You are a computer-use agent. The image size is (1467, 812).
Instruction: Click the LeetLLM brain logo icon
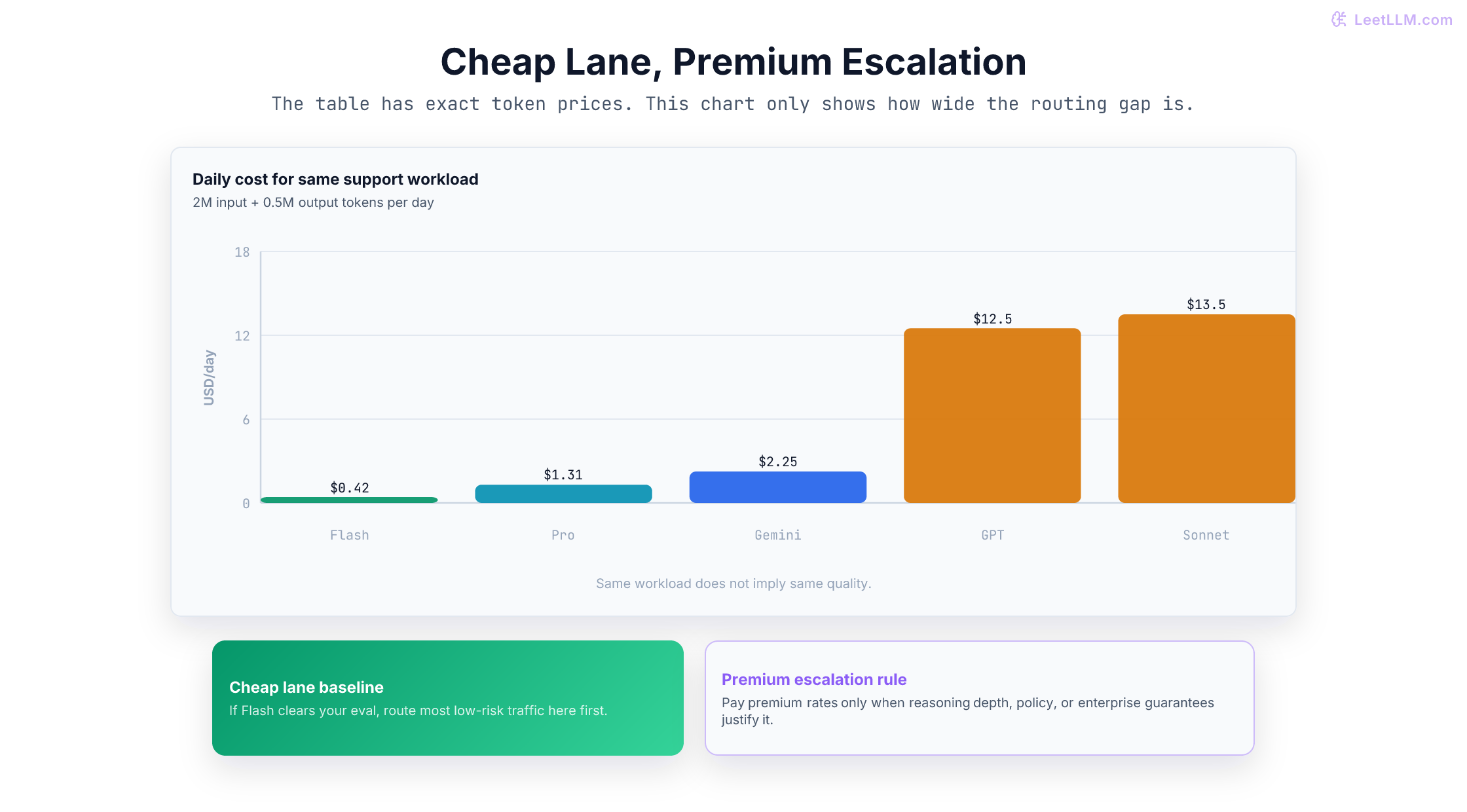[1339, 20]
